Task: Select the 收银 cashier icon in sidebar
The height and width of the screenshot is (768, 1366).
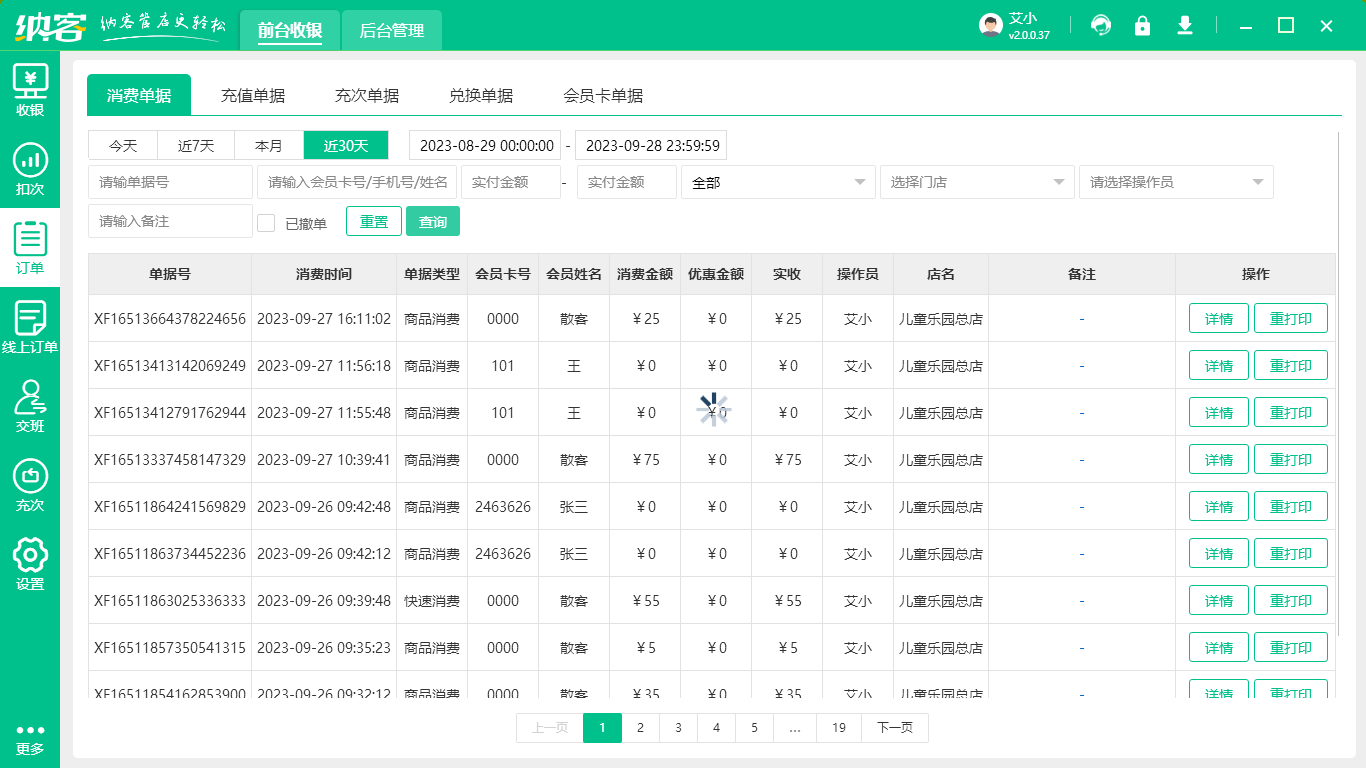Action: pyautogui.click(x=30, y=90)
